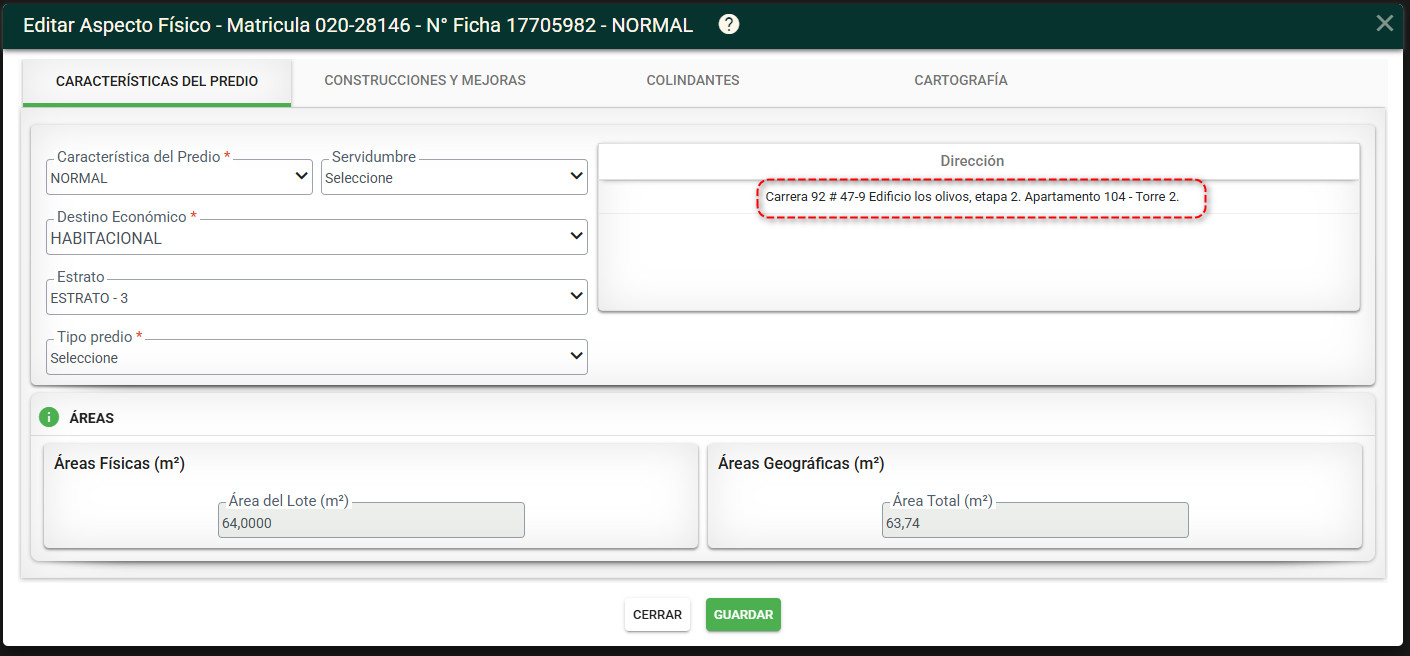The height and width of the screenshot is (656, 1410).
Task: Click the Áreas Físicas (m²) heading
Action: click(119, 463)
